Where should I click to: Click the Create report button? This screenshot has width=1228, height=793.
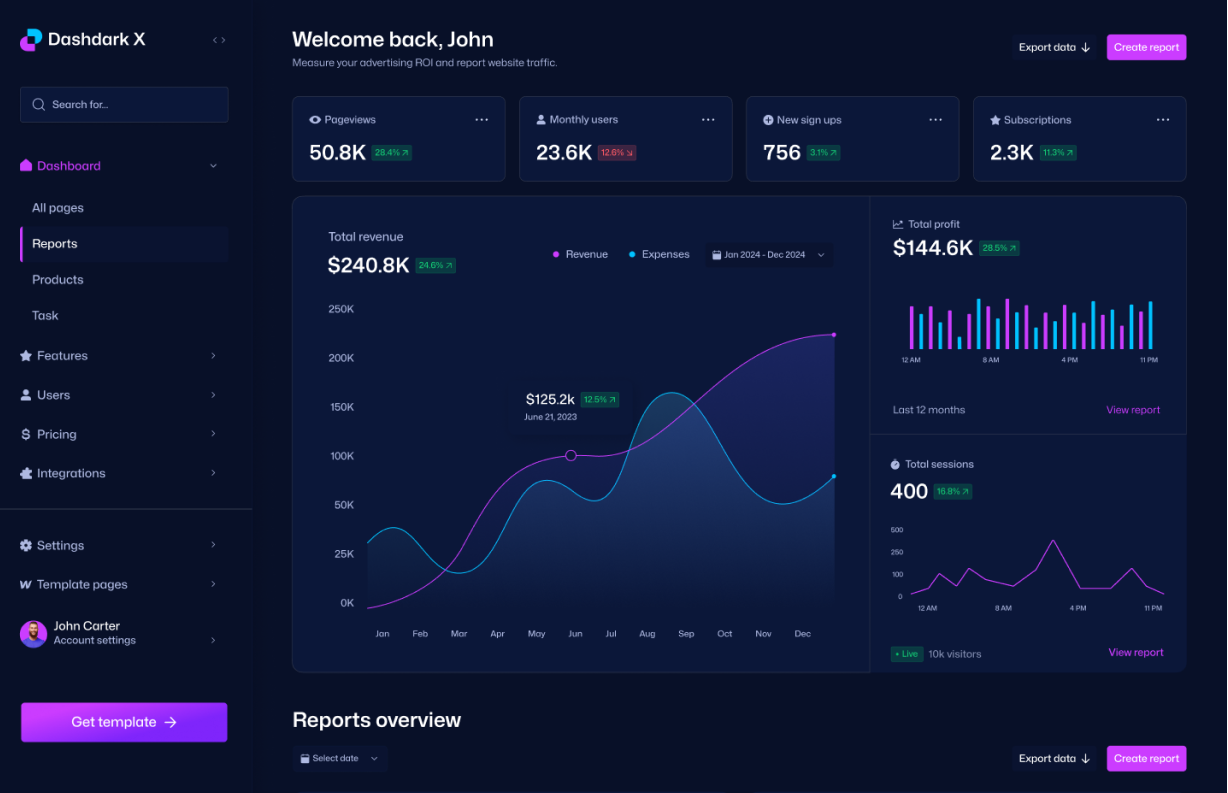click(1146, 47)
